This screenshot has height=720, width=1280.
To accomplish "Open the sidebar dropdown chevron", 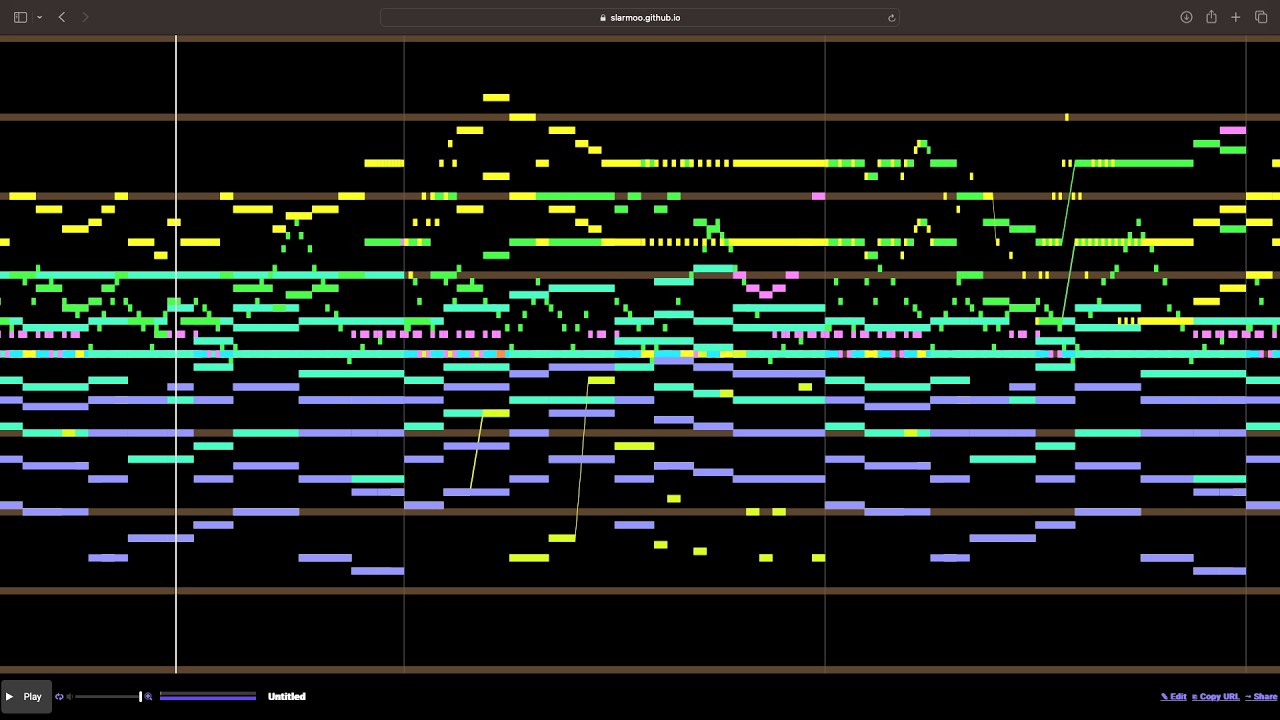I will tap(39, 17).
